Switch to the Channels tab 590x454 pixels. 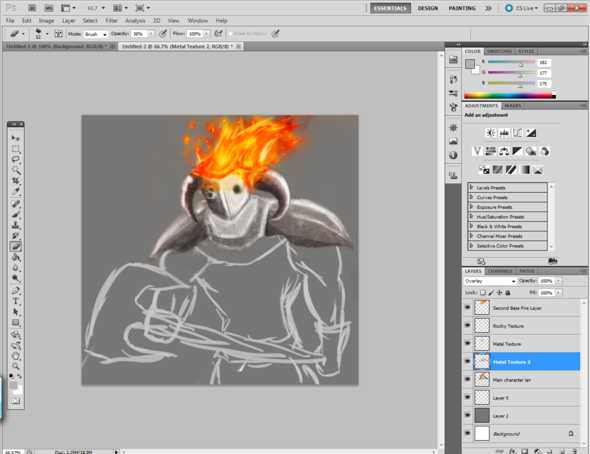pyautogui.click(x=500, y=271)
